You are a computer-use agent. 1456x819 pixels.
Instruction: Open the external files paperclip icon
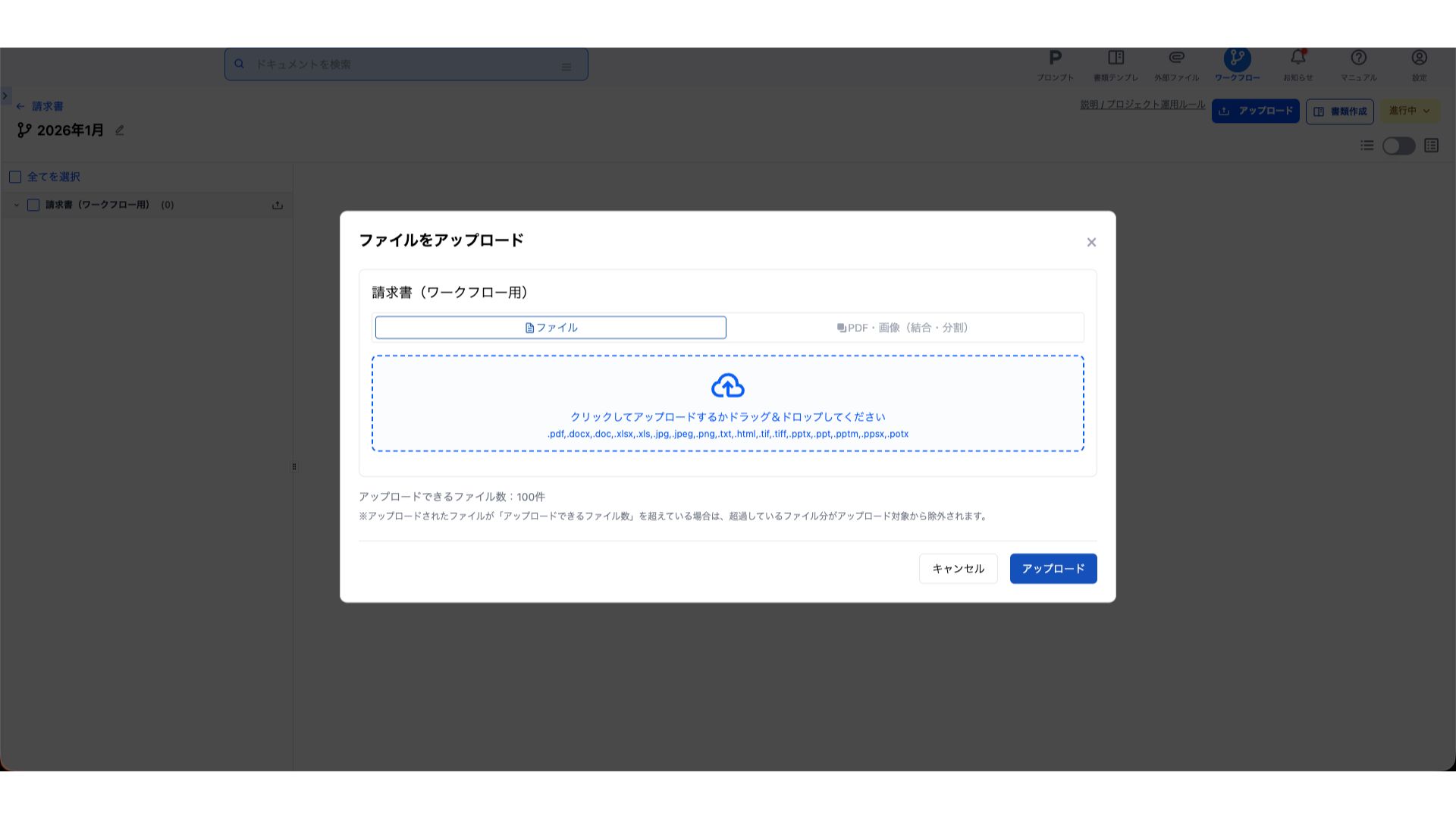(x=1176, y=58)
